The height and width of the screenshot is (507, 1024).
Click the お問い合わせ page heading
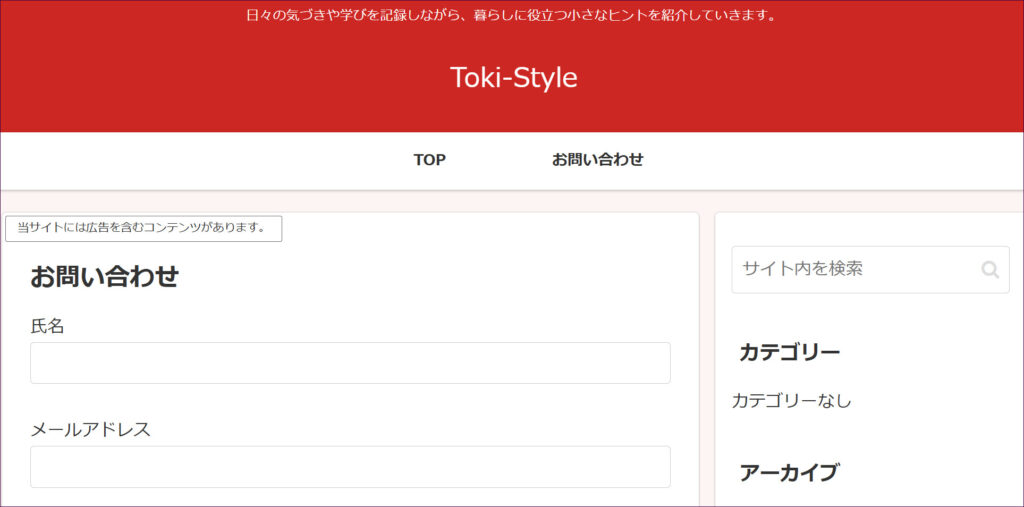tap(104, 277)
